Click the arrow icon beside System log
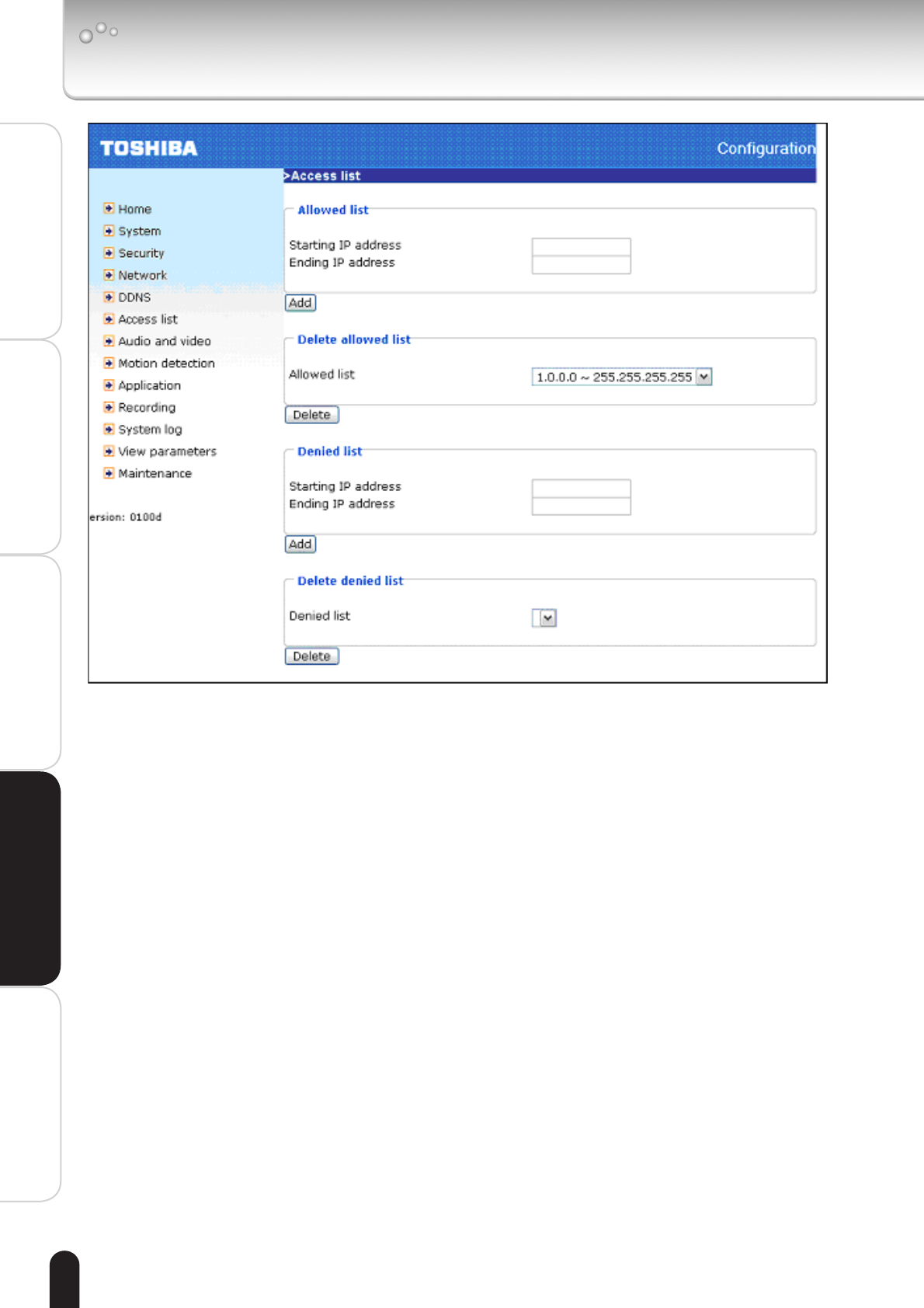 coord(109,429)
